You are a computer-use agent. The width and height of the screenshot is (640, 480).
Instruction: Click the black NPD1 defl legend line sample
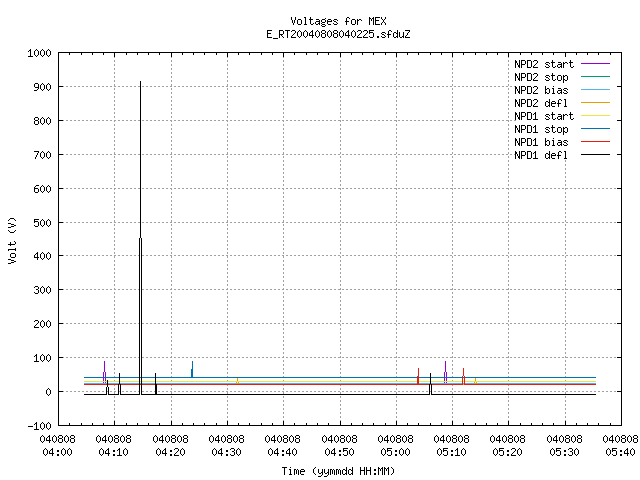point(596,155)
